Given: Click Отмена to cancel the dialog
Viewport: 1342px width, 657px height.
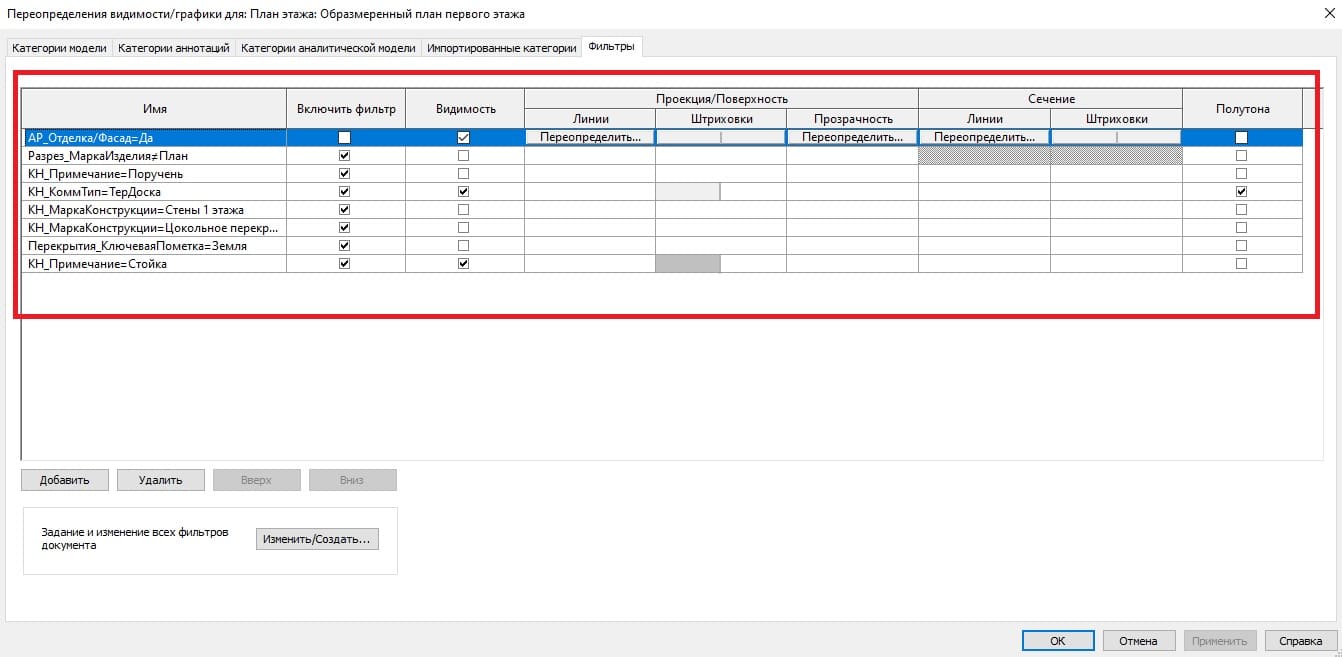Looking at the screenshot, I should (1138, 641).
